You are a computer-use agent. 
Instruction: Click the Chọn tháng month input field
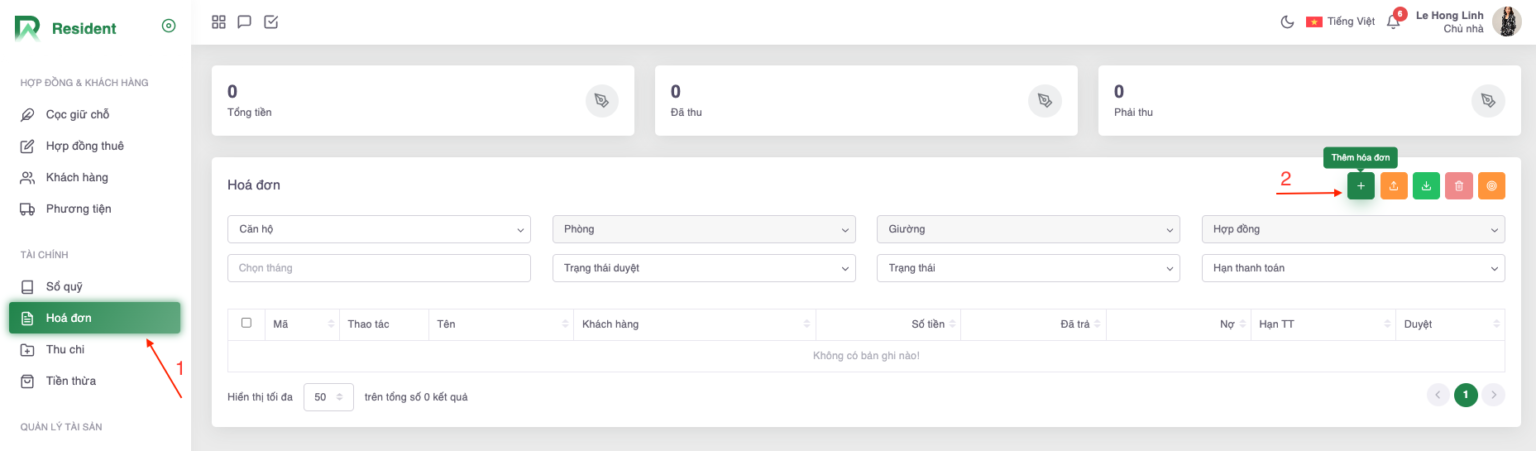[x=379, y=268]
